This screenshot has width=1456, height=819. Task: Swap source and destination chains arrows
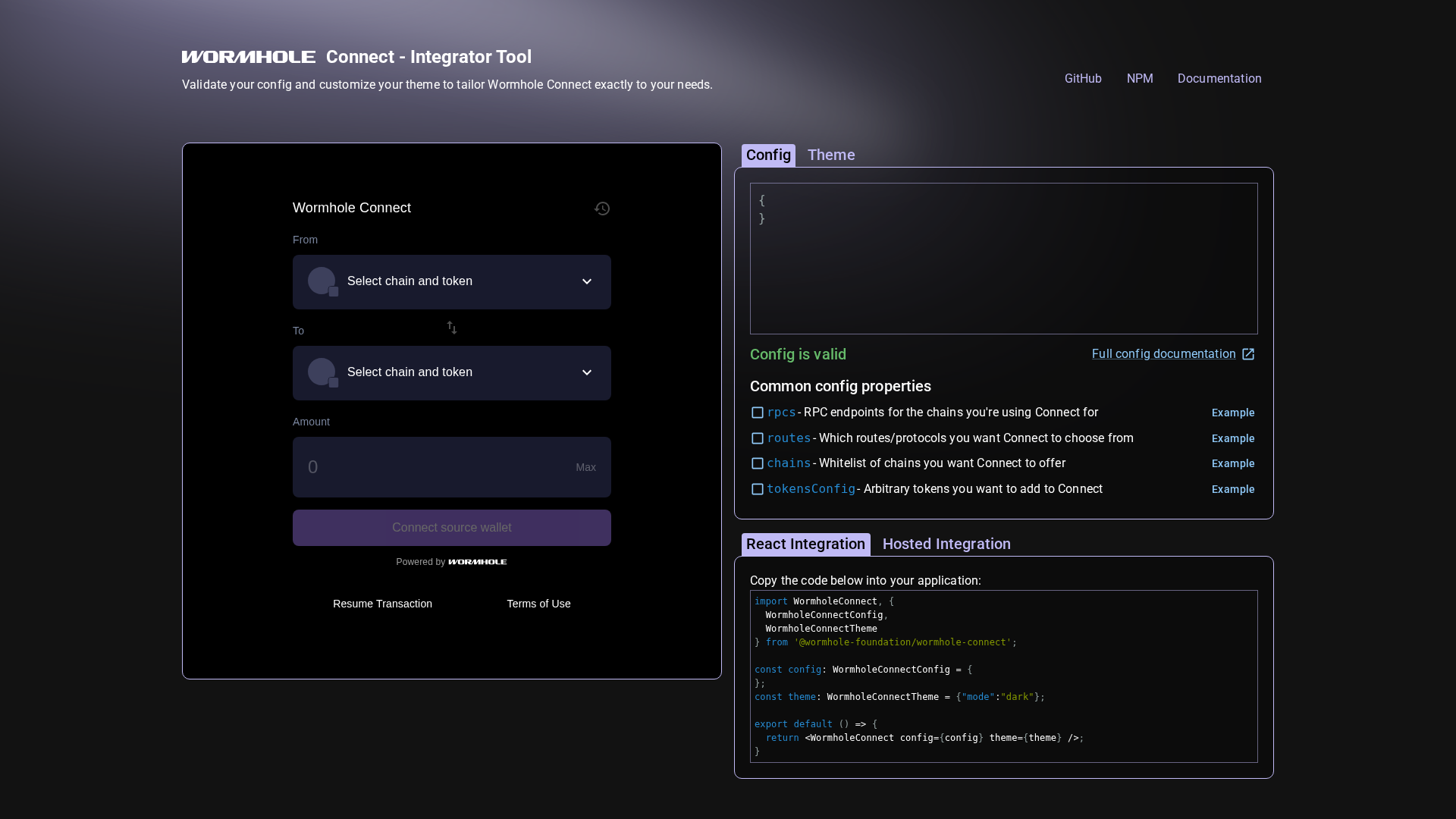(452, 328)
